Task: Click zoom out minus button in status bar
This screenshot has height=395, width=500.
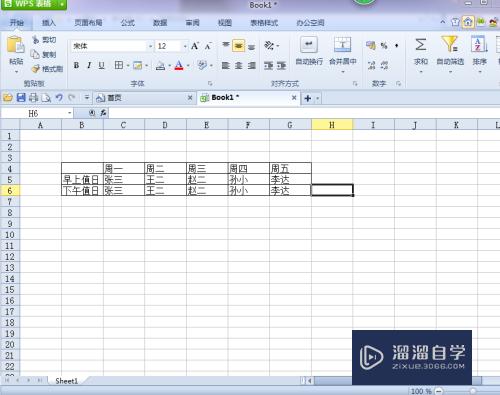Action: pos(439,391)
